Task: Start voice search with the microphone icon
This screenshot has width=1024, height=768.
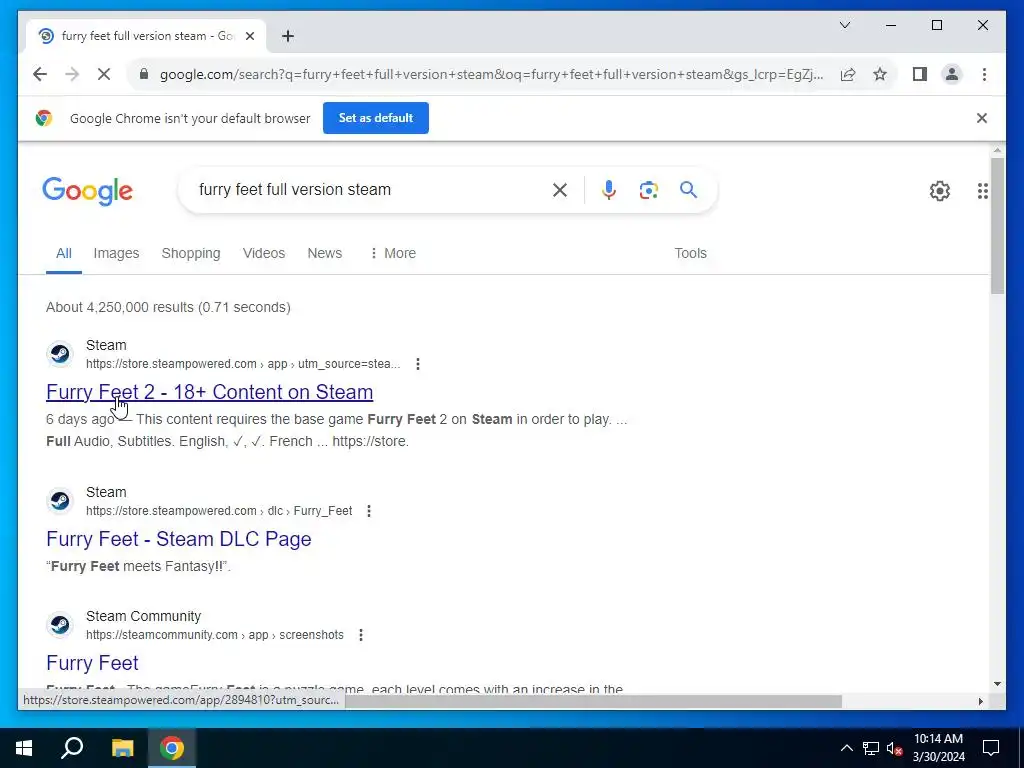Action: pos(609,190)
